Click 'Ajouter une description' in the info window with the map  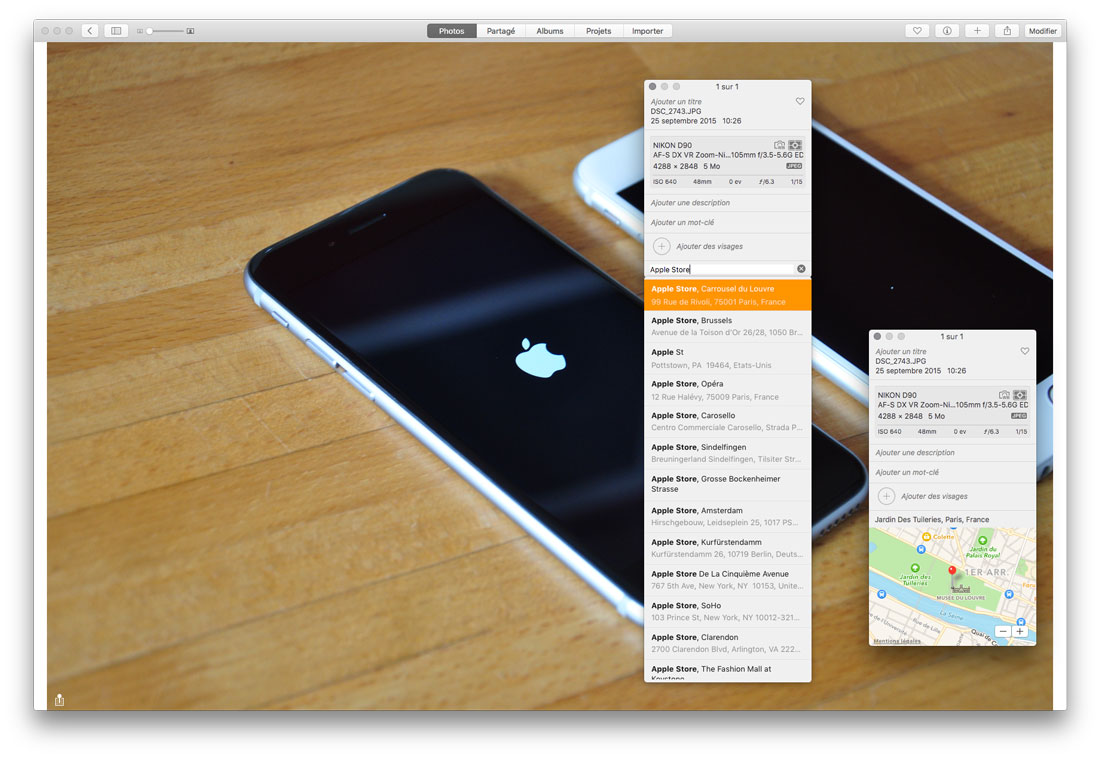pos(915,453)
